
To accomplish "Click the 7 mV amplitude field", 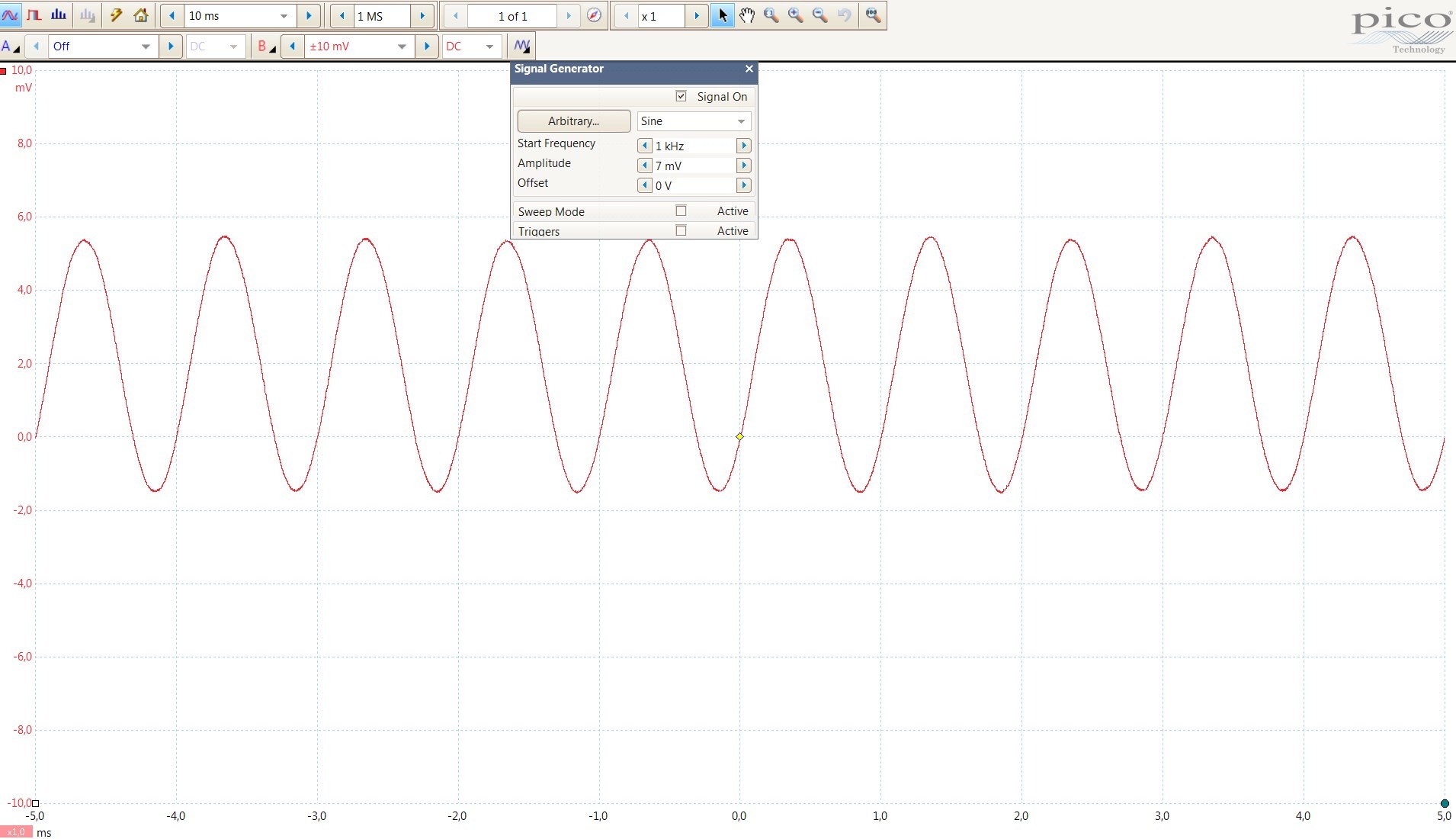I will tap(694, 166).
